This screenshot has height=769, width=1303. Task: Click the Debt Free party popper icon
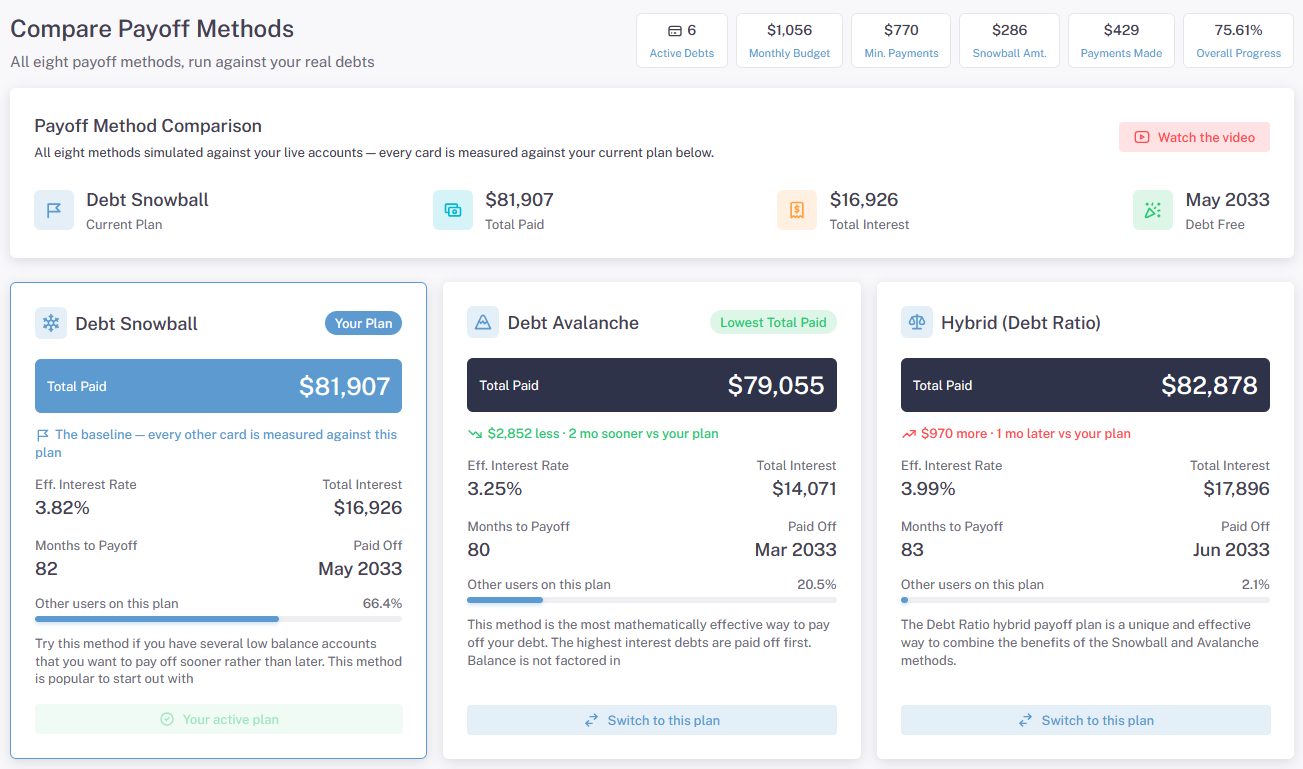tap(1153, 210)
